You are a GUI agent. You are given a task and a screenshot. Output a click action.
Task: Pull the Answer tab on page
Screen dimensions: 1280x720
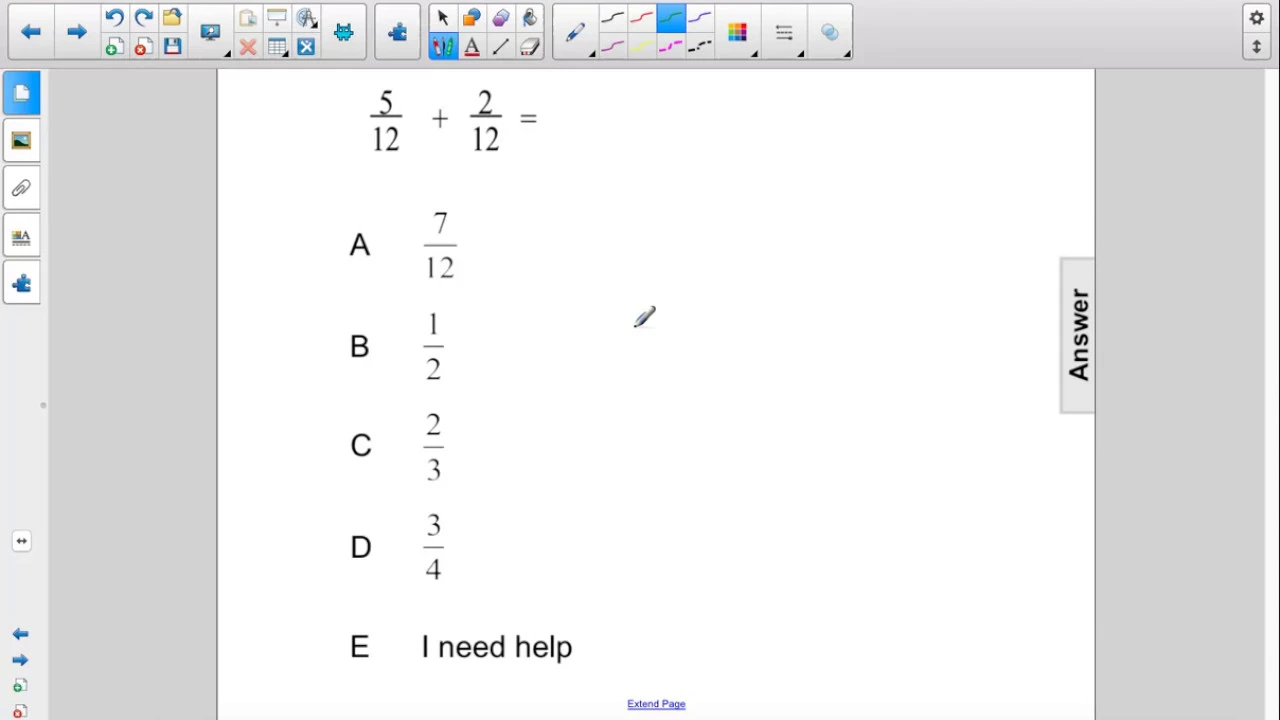coord(1078,335)
